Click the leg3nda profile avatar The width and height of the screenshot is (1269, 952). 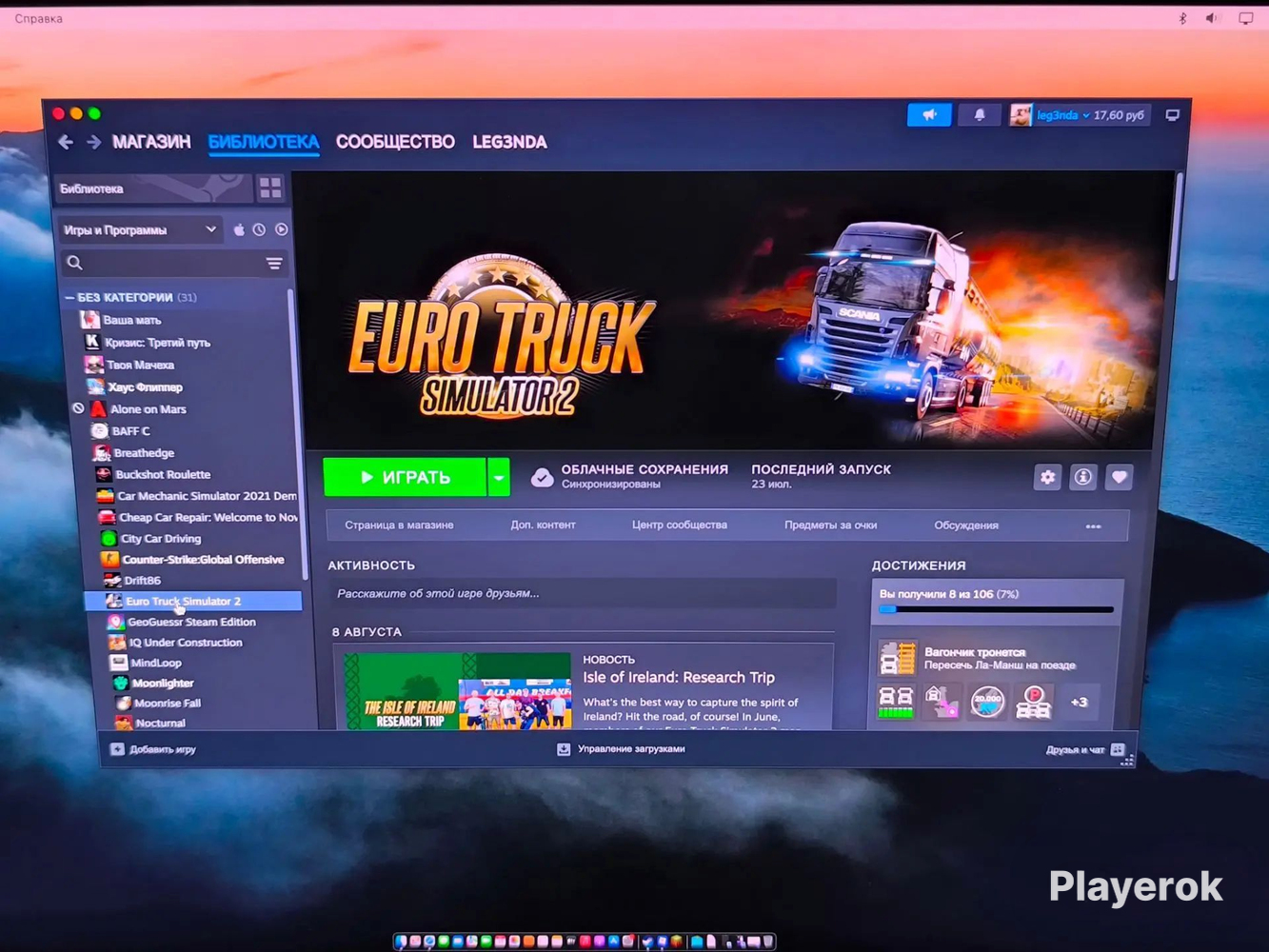pyautogui.click(x=1021, y=115)
